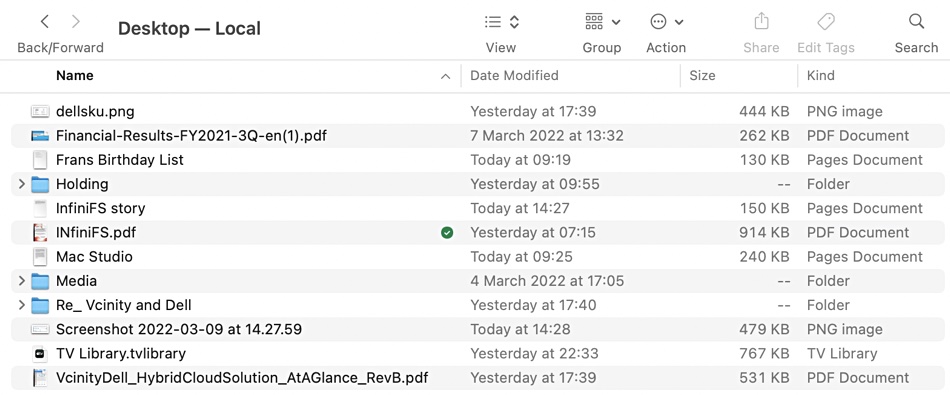The height and width of the screenshot is (395, 950).
Task: Select VcinityDell_HybridCloudSolution_AtAGlance_RevB.pdf name
Action: 242,378
